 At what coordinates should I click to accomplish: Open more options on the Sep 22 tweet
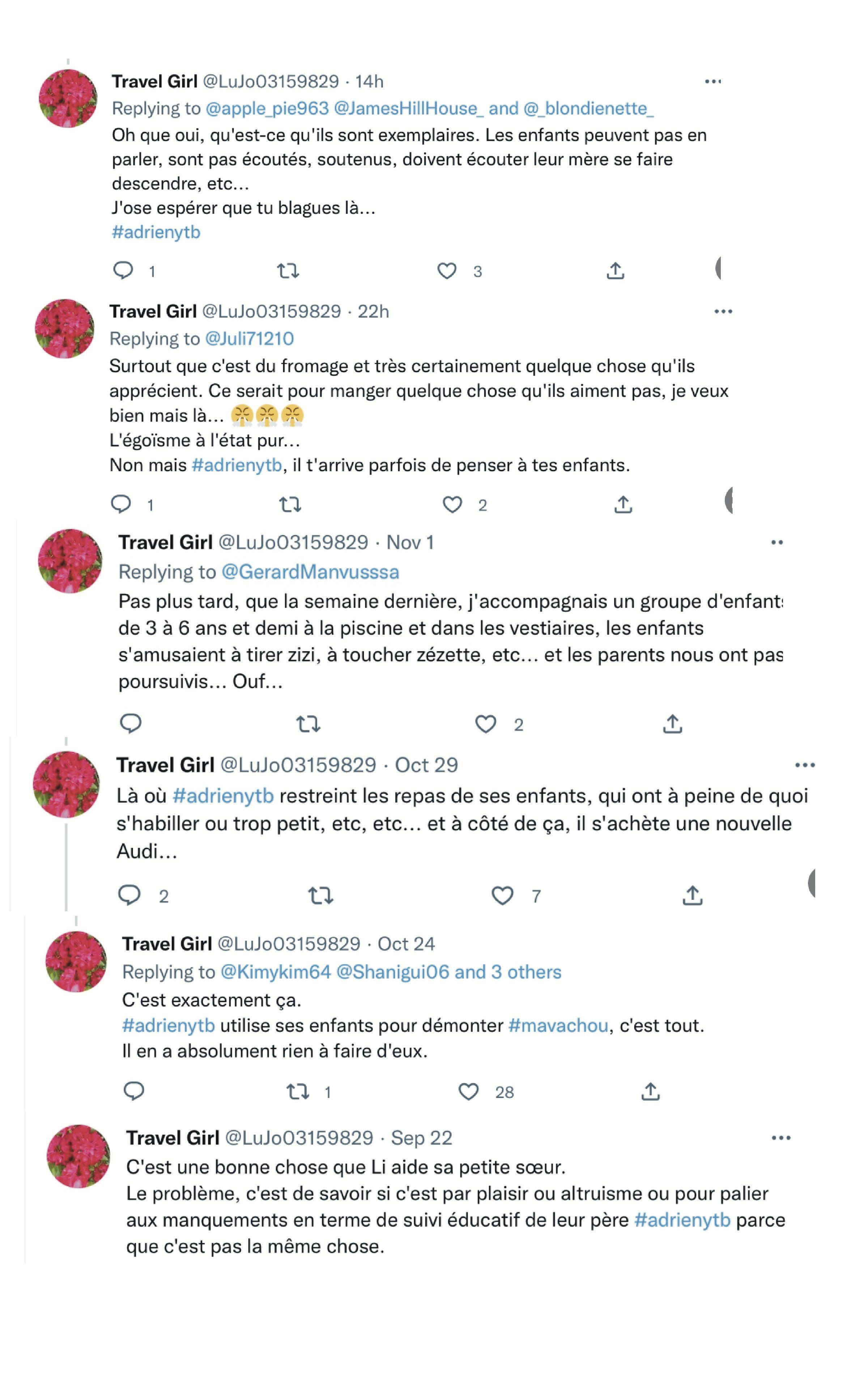pyautogui.click(x=781, y=1138)
